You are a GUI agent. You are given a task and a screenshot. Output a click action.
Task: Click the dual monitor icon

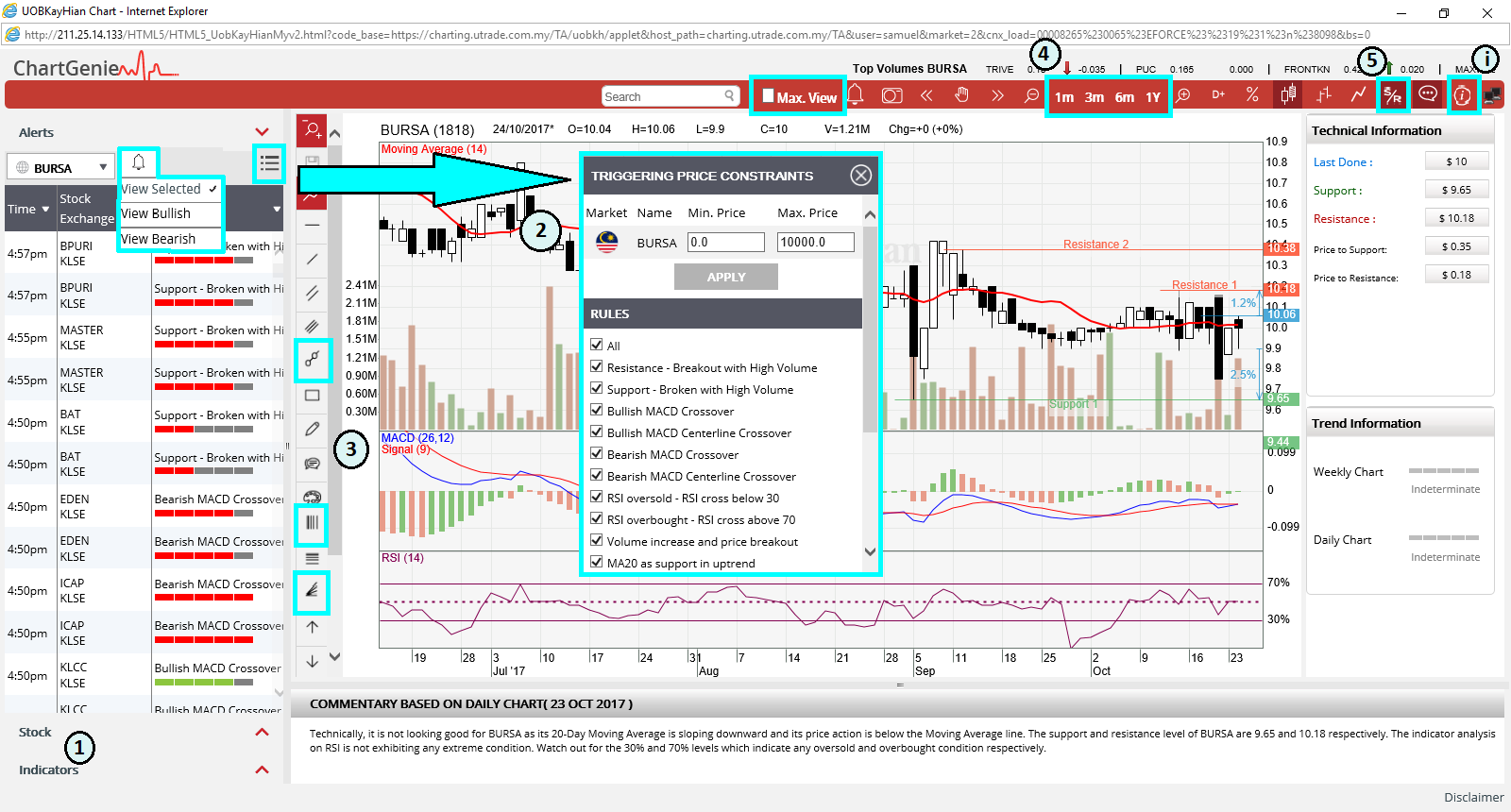tap(1492, 95)
